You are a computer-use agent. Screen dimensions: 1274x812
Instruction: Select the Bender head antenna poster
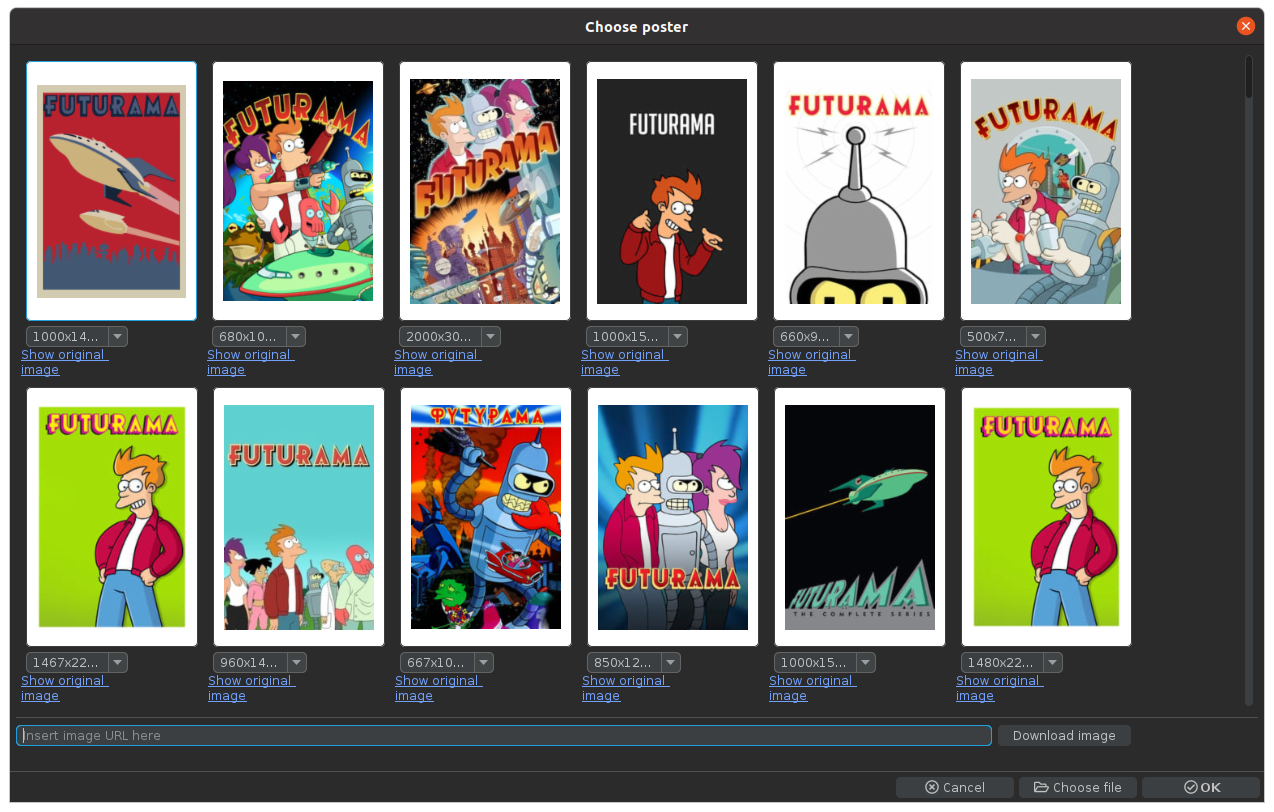pyautogui.click(x=858, y=191)
